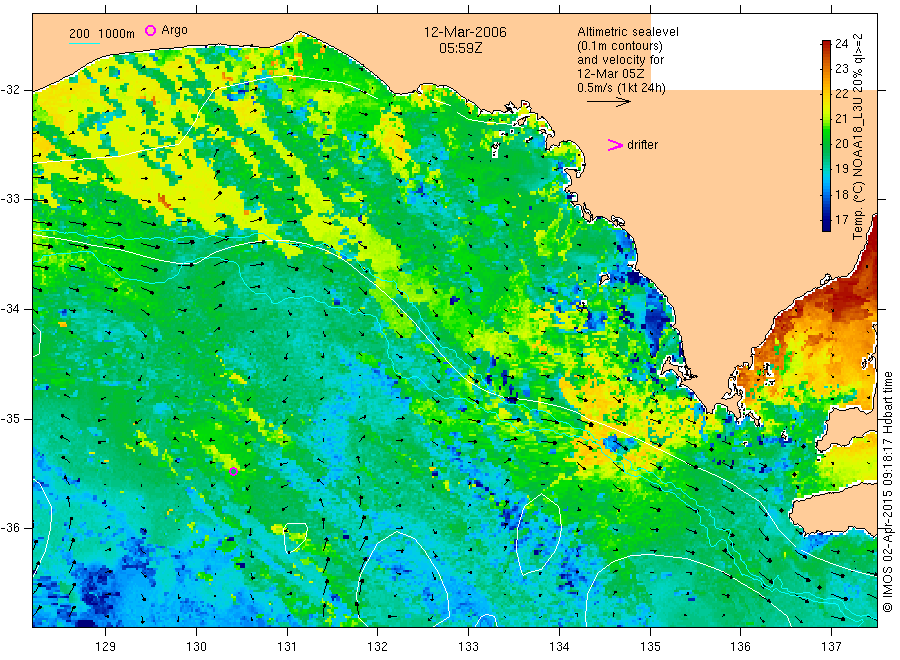Click the longitude label 137
This screenshot has height=660, width=900.
point(831,647)
